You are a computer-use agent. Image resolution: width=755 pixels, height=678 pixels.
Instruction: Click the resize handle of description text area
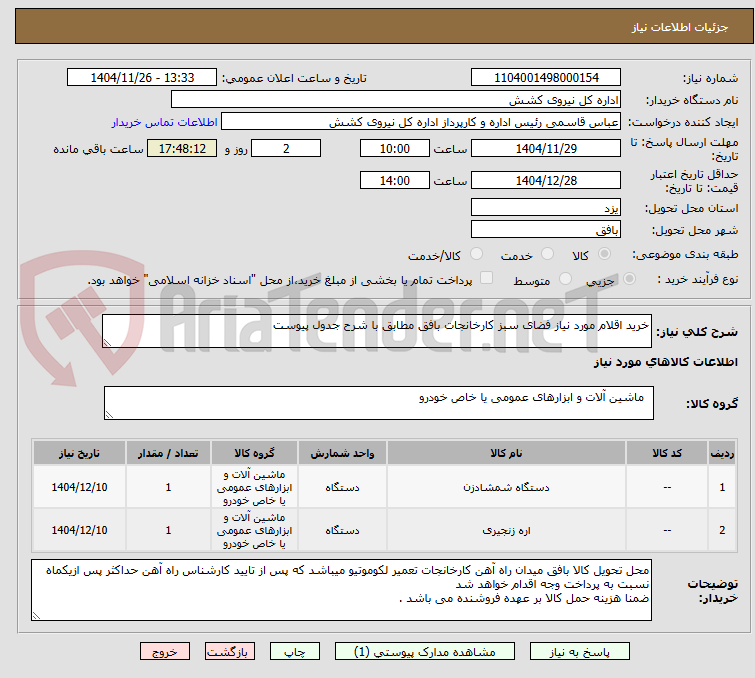pos(107,343)
